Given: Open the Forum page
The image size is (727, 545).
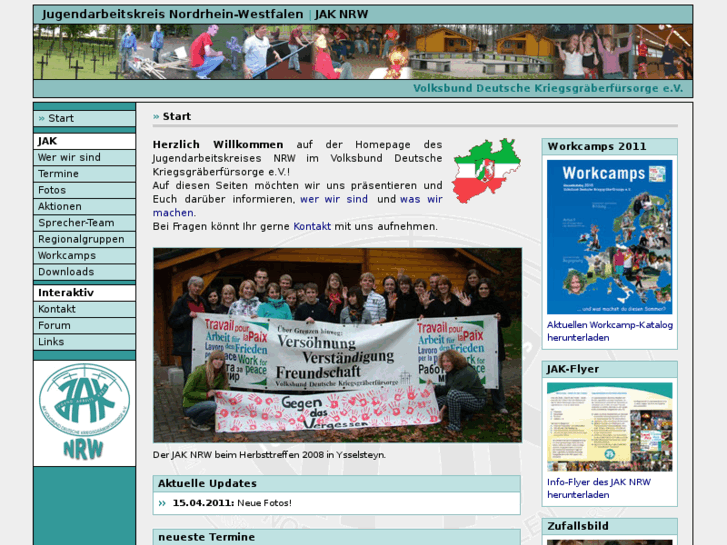Looking at the screenshot, I should coord(84,326).
